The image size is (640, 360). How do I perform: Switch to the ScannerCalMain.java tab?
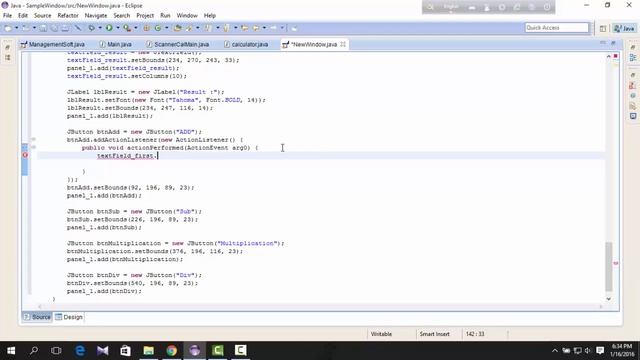point(178,44)
